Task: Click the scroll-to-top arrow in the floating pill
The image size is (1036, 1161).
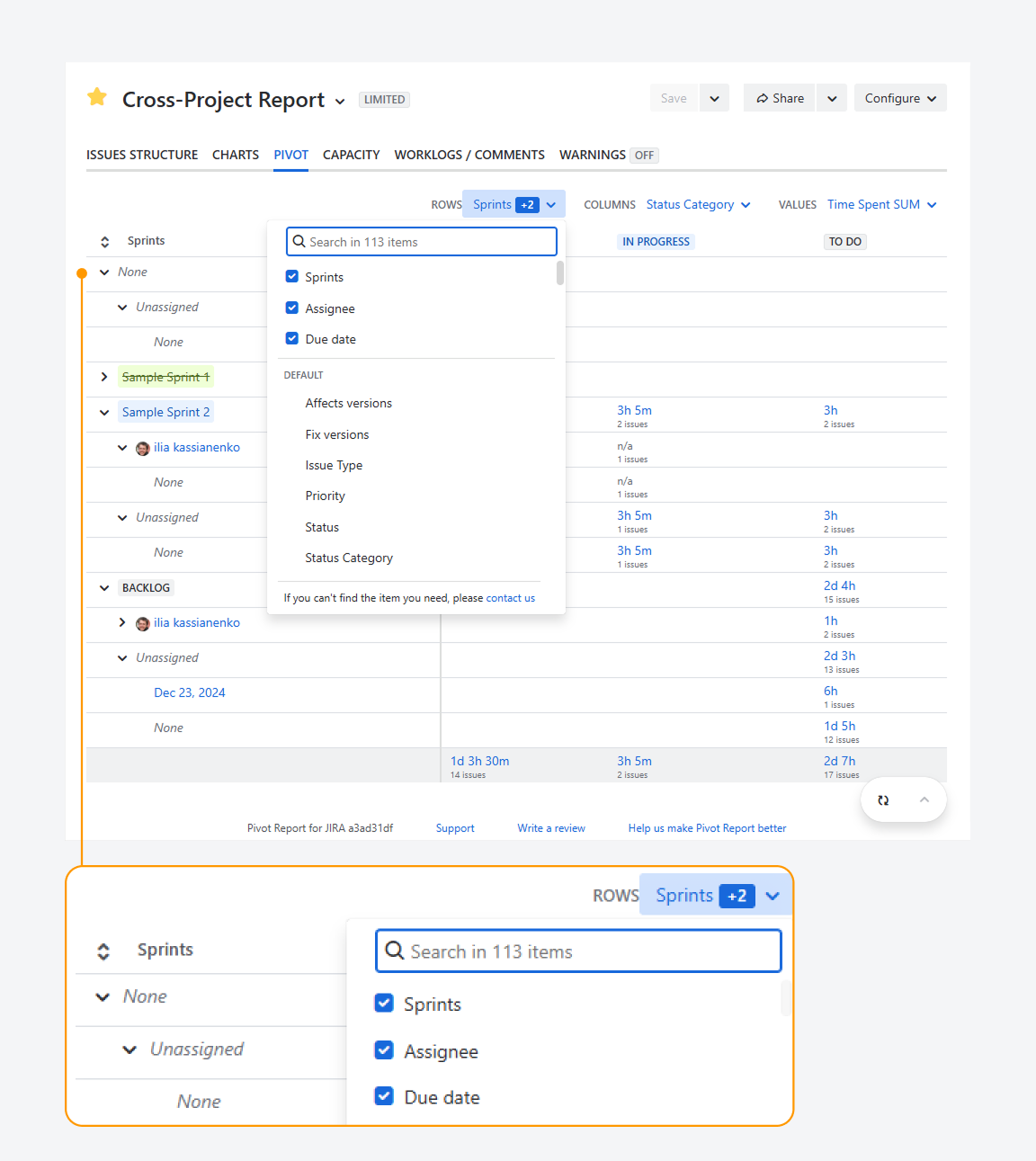Action: coord(924,799)
